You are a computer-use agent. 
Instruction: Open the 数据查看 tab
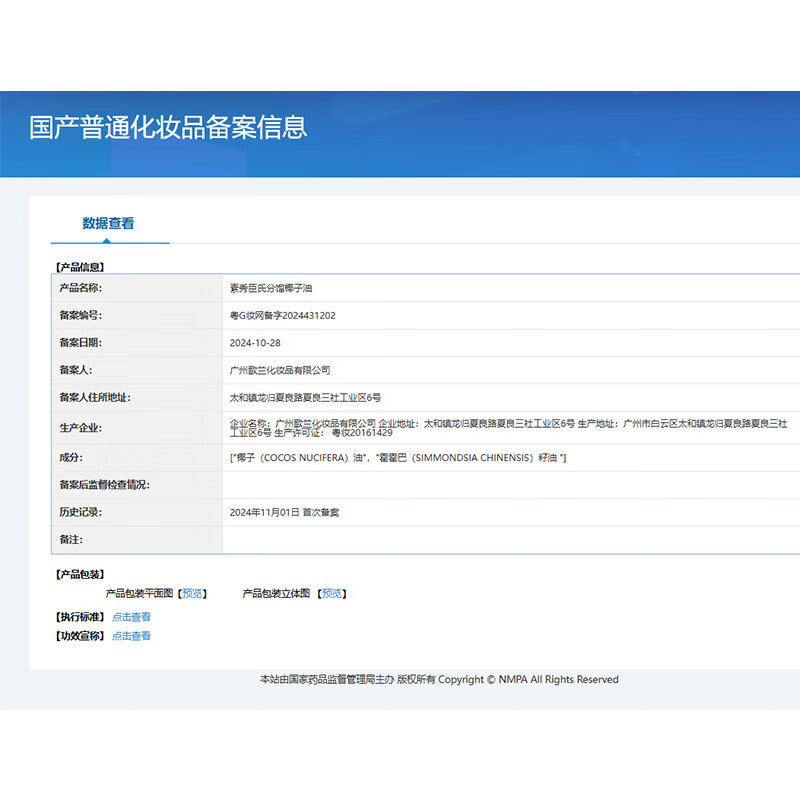[x=108, y=223]
